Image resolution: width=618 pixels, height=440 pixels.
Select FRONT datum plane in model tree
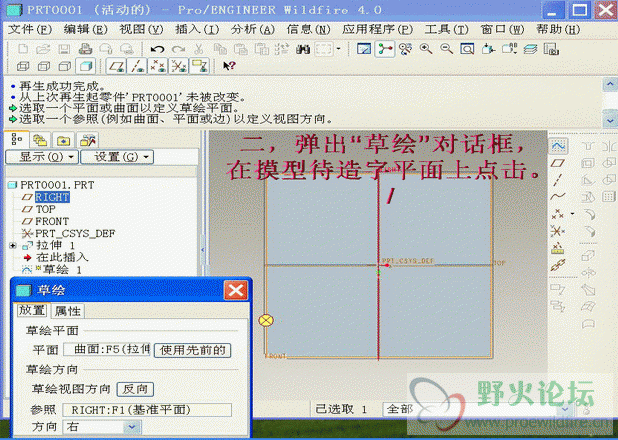coord(52,221)
